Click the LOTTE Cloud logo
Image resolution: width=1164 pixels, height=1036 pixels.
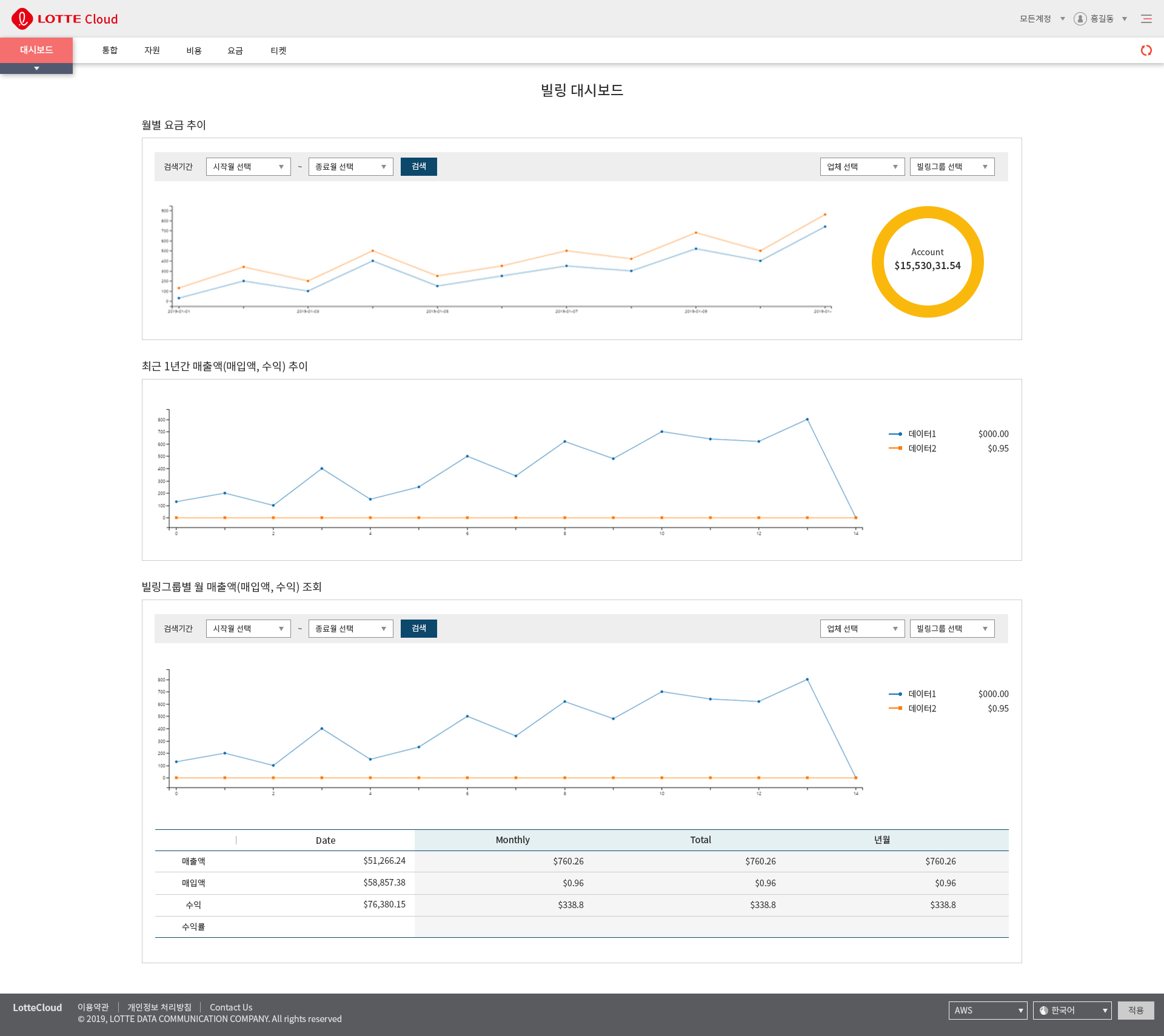pyautogui.click(x=65, y=19)
